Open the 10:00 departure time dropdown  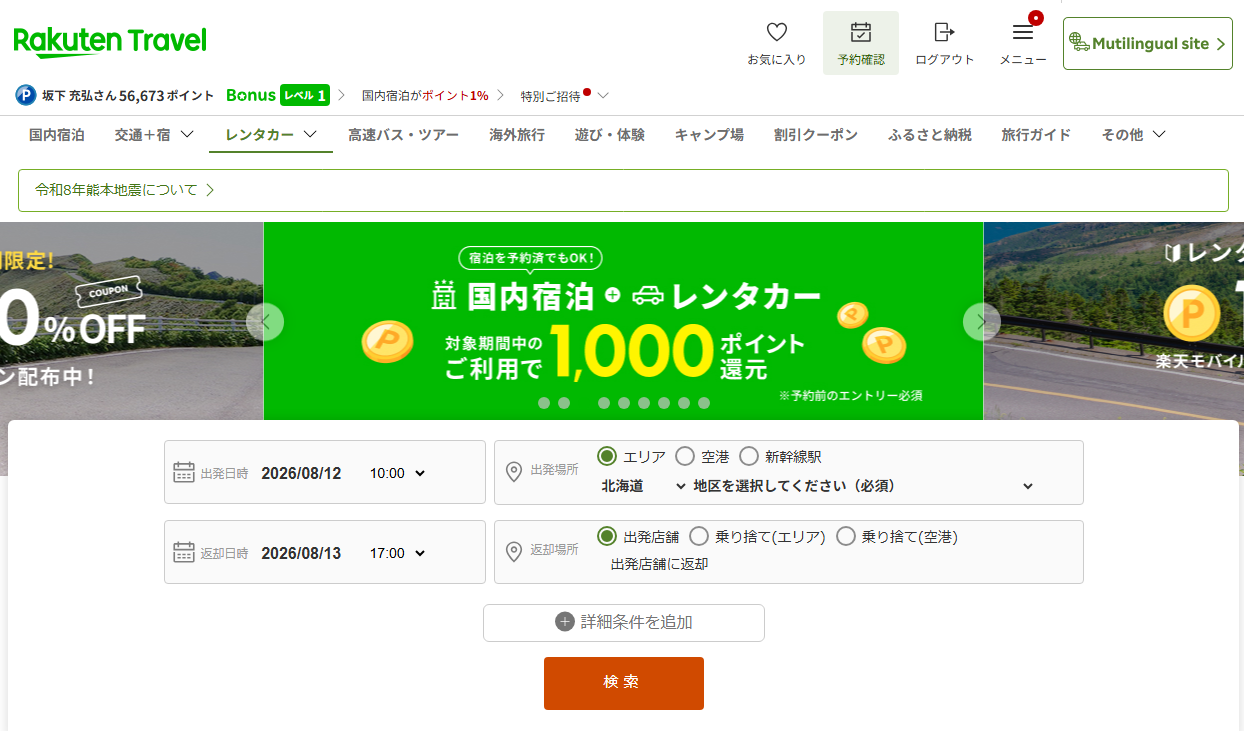[398, 473]
